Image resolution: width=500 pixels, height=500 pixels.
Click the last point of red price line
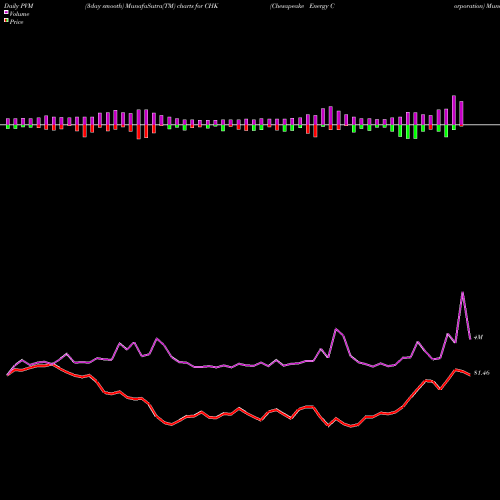click(x=470, y=375)
